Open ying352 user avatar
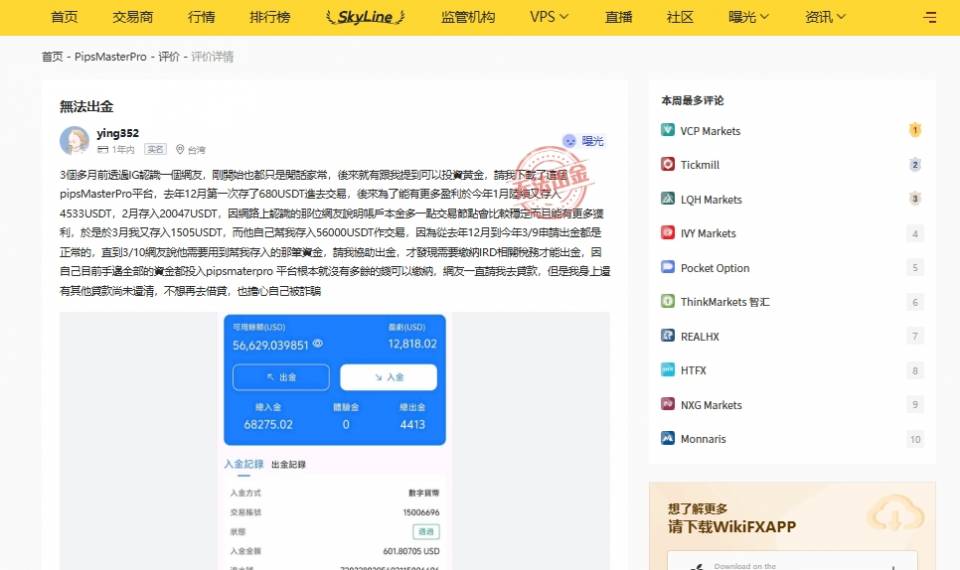This screenshot has width=960, height=570. point(75,141)
